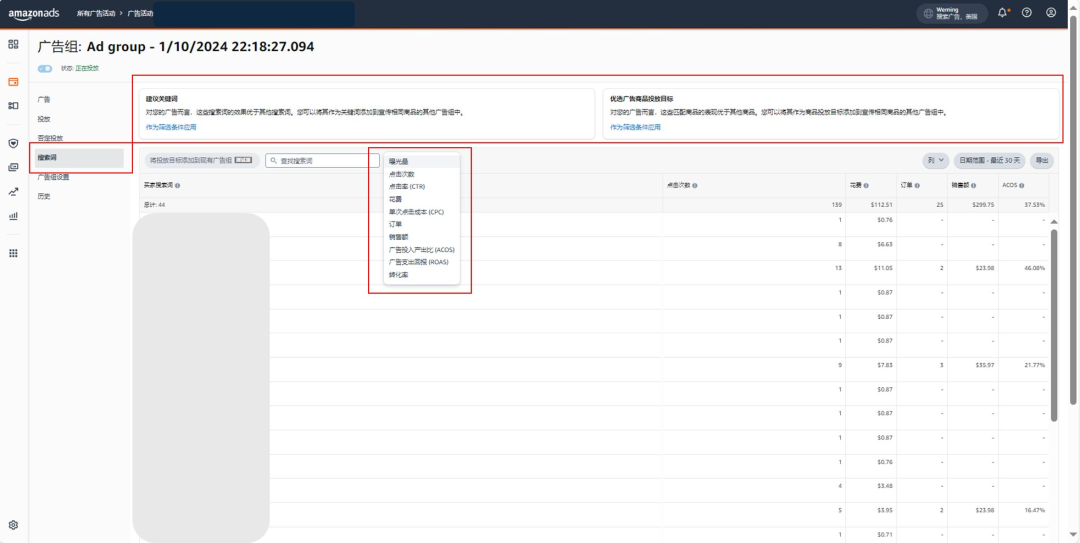Screen dimensions: 1080x543
Task: Open the bar chart reports sidebar icon
Action: point(13,216)
